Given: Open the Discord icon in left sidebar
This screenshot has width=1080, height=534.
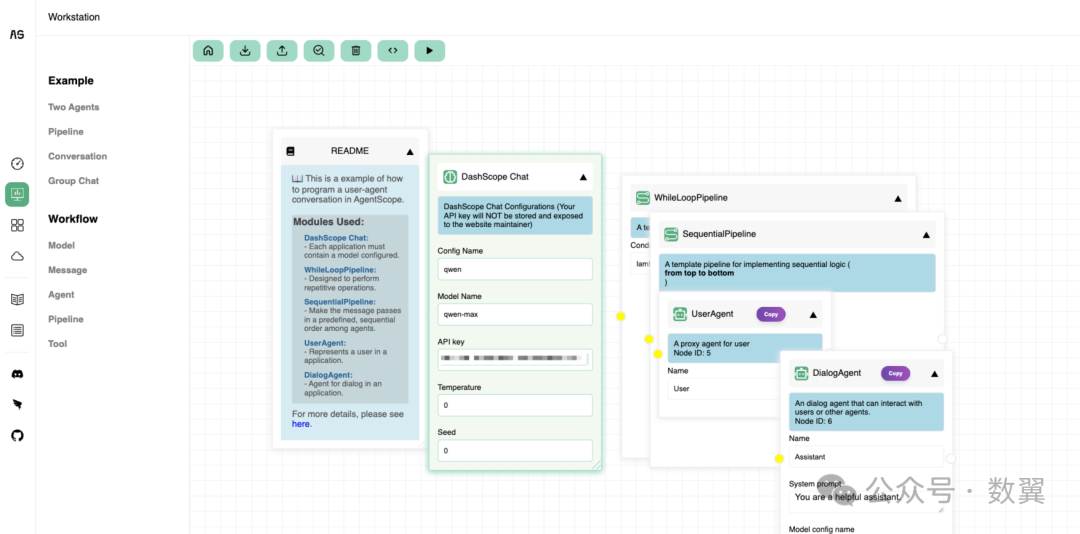Looking at the screenshot, I should (17, 374).
